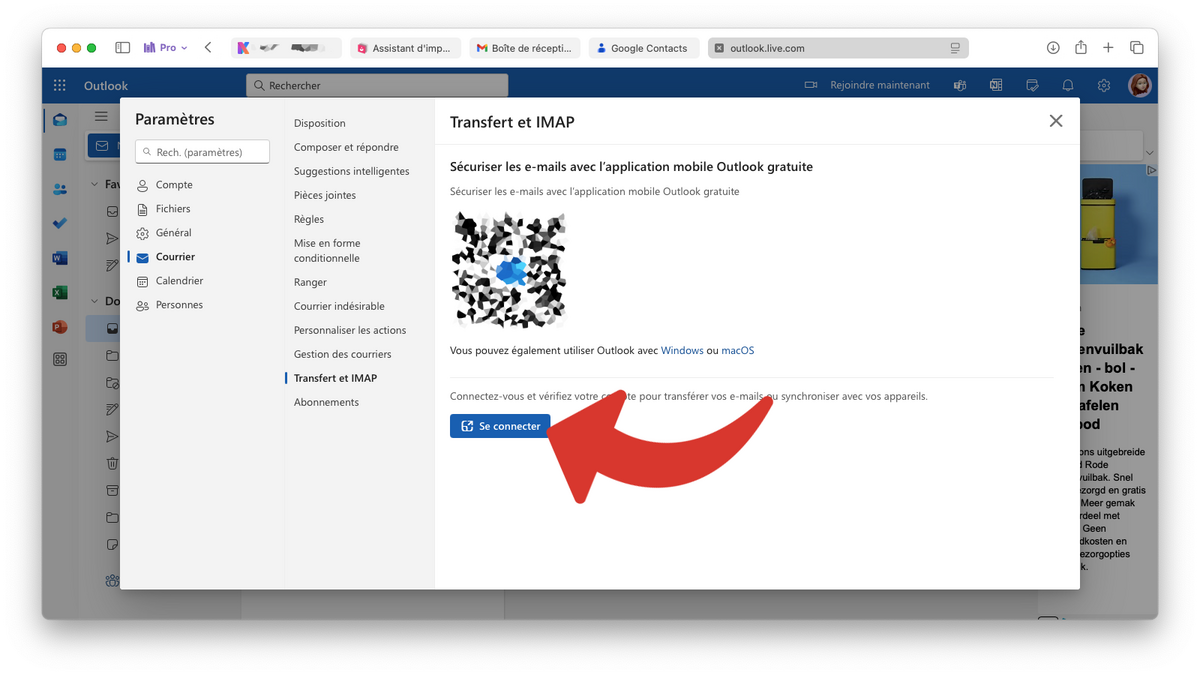Click the Outlook mobile app QR code

pyautogui.click(x=509, y=270)
